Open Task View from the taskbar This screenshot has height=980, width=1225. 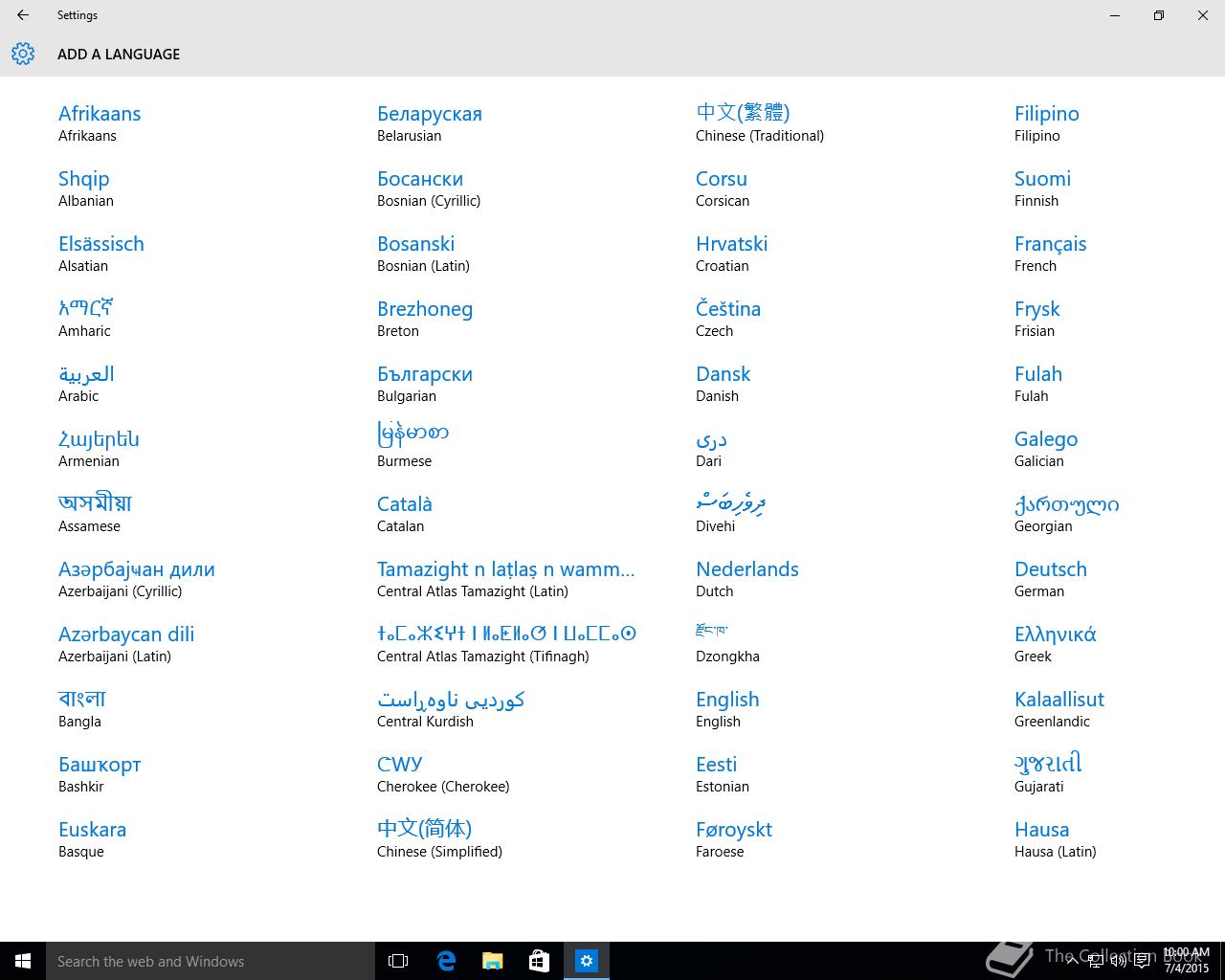click(x=398, y=961)
